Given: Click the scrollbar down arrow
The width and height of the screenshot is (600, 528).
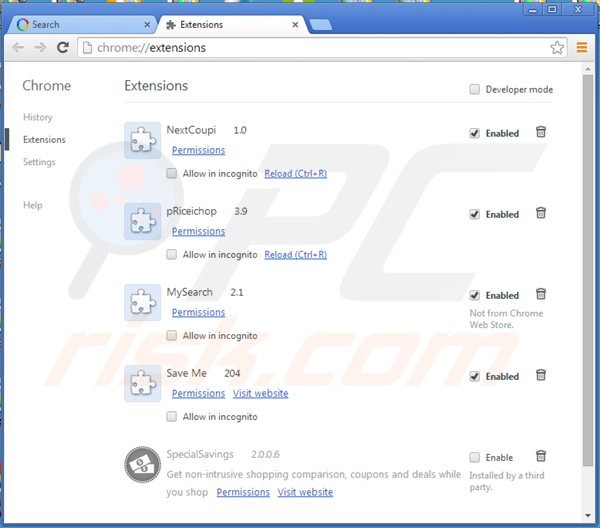Looking at the screenshot, I should click(x=588, y=515).
